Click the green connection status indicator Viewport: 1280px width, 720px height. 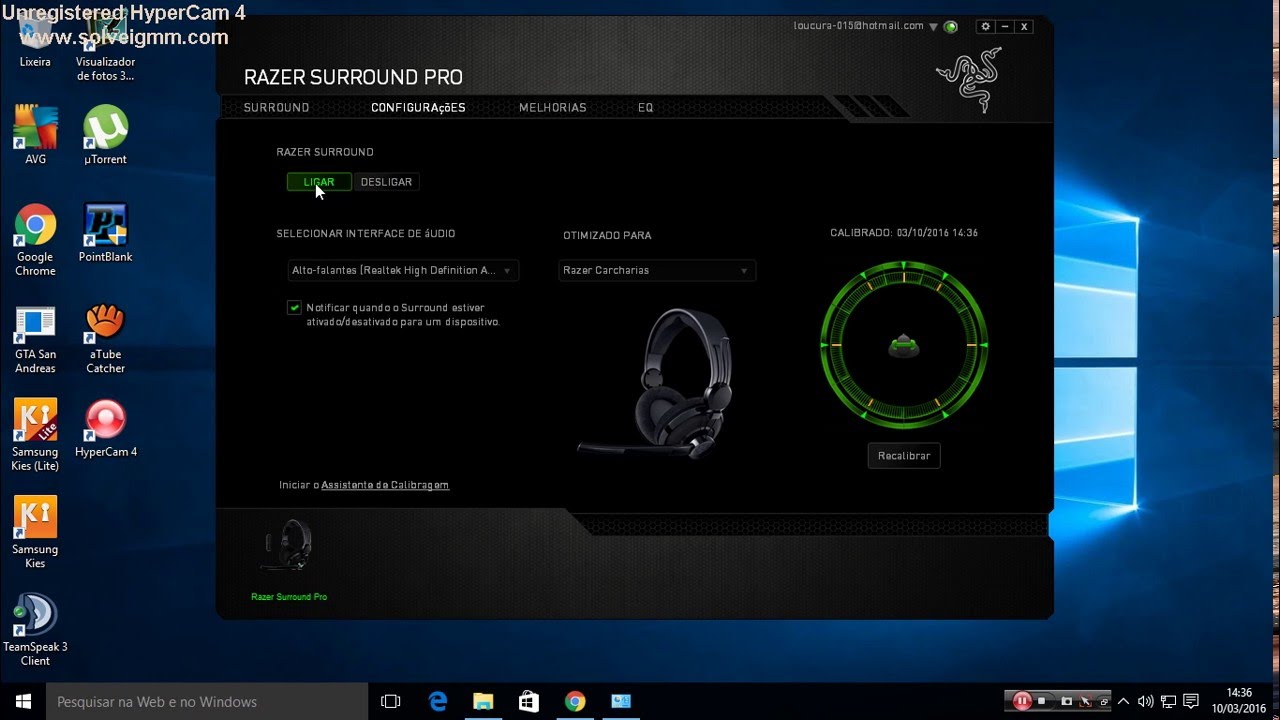point(951,26)
